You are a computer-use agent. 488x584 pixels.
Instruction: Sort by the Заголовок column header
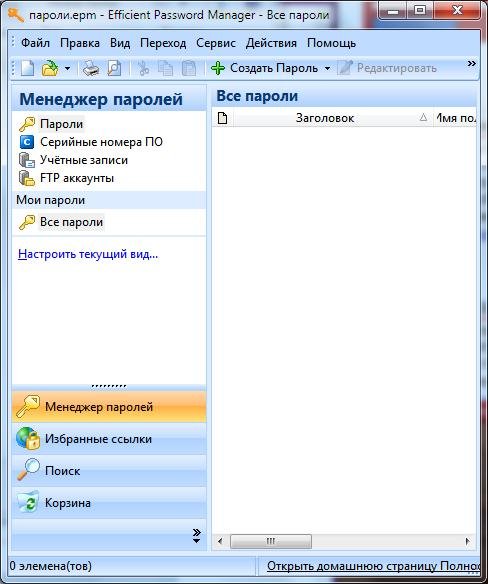tap(333, 118)
